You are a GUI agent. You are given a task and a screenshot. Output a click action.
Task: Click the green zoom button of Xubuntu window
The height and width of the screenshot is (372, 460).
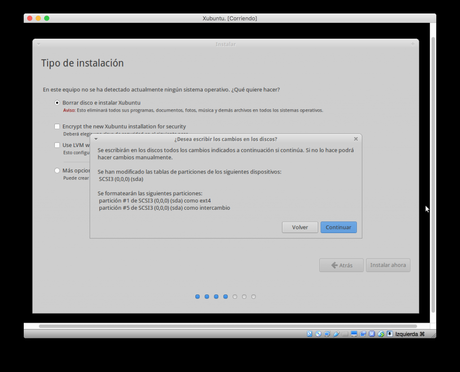[47, 18]
